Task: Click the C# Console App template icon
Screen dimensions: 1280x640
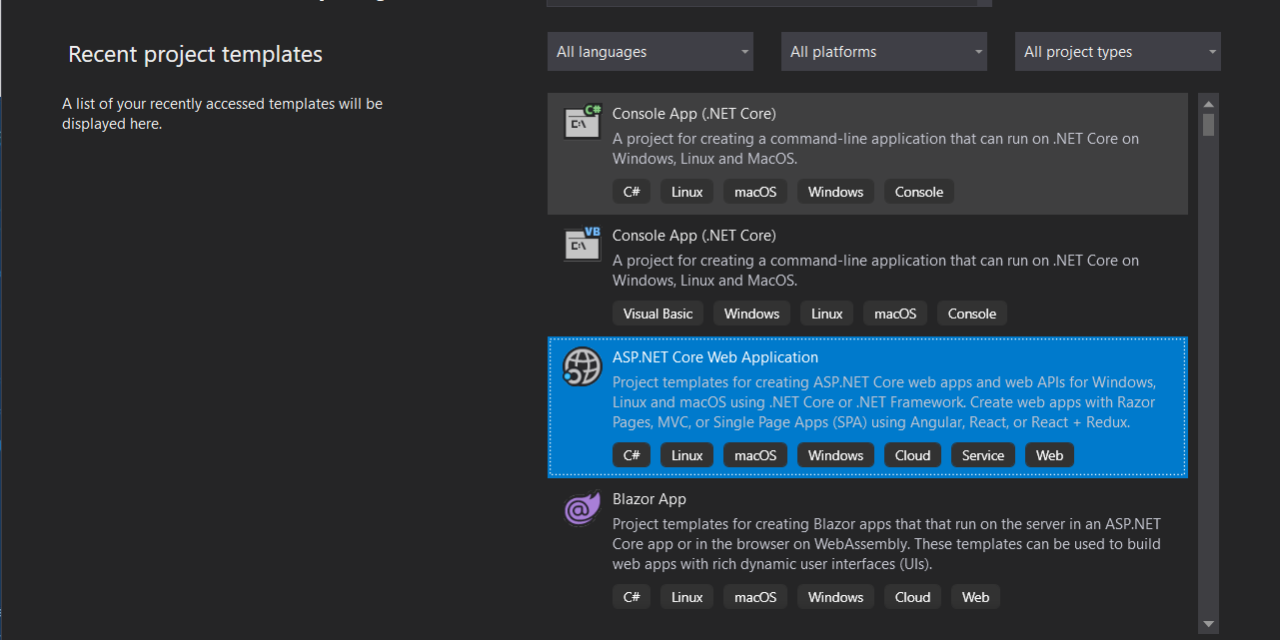Action: point(582,121)
